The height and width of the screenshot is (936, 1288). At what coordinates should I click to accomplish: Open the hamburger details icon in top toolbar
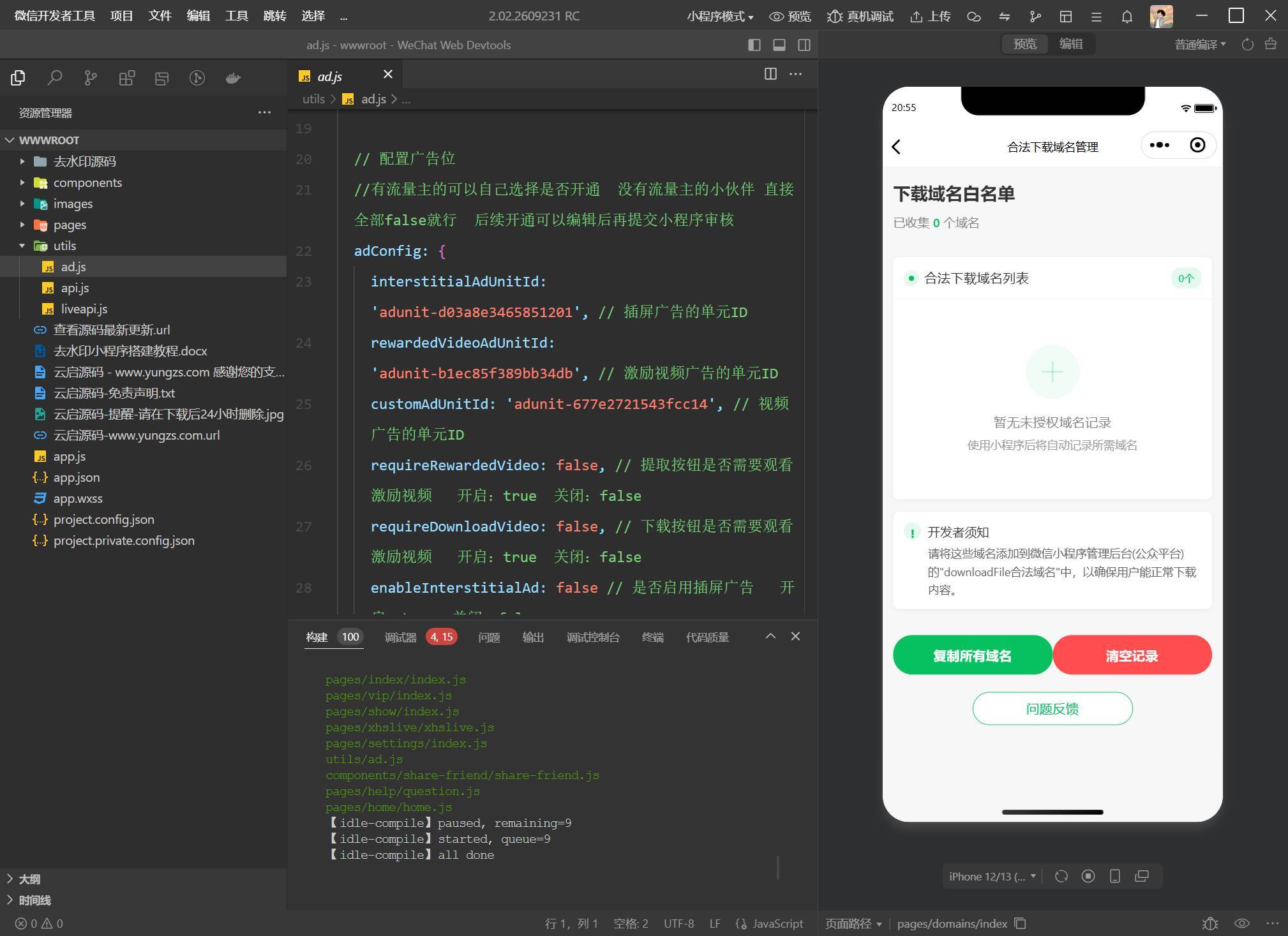pyautogui.click(x=1097, y=17)
